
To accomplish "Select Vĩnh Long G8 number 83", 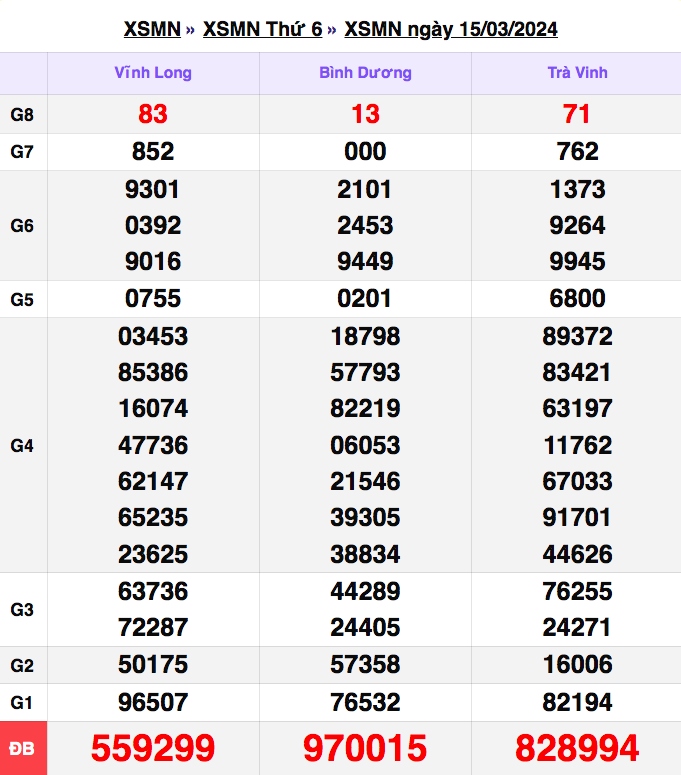I will point(153,114).
